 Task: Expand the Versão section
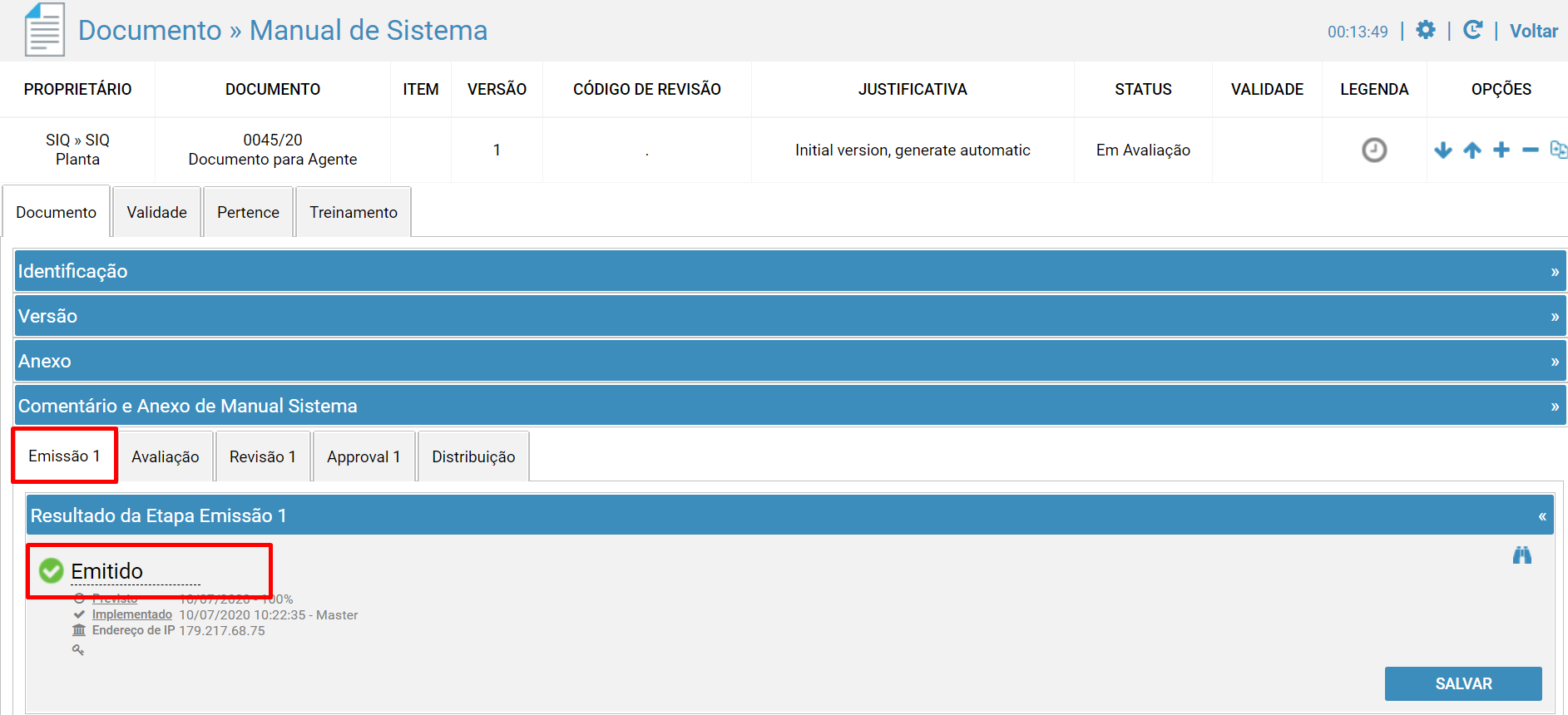(790, 316)
